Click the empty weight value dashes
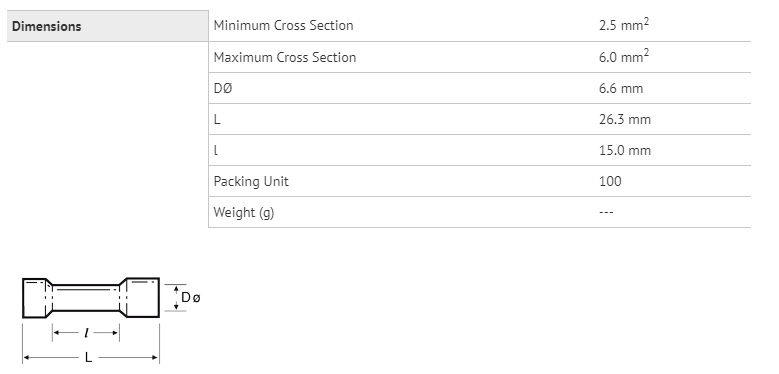Screen dimensions: 779x374 pyautogui.click(x=606, y=213)
